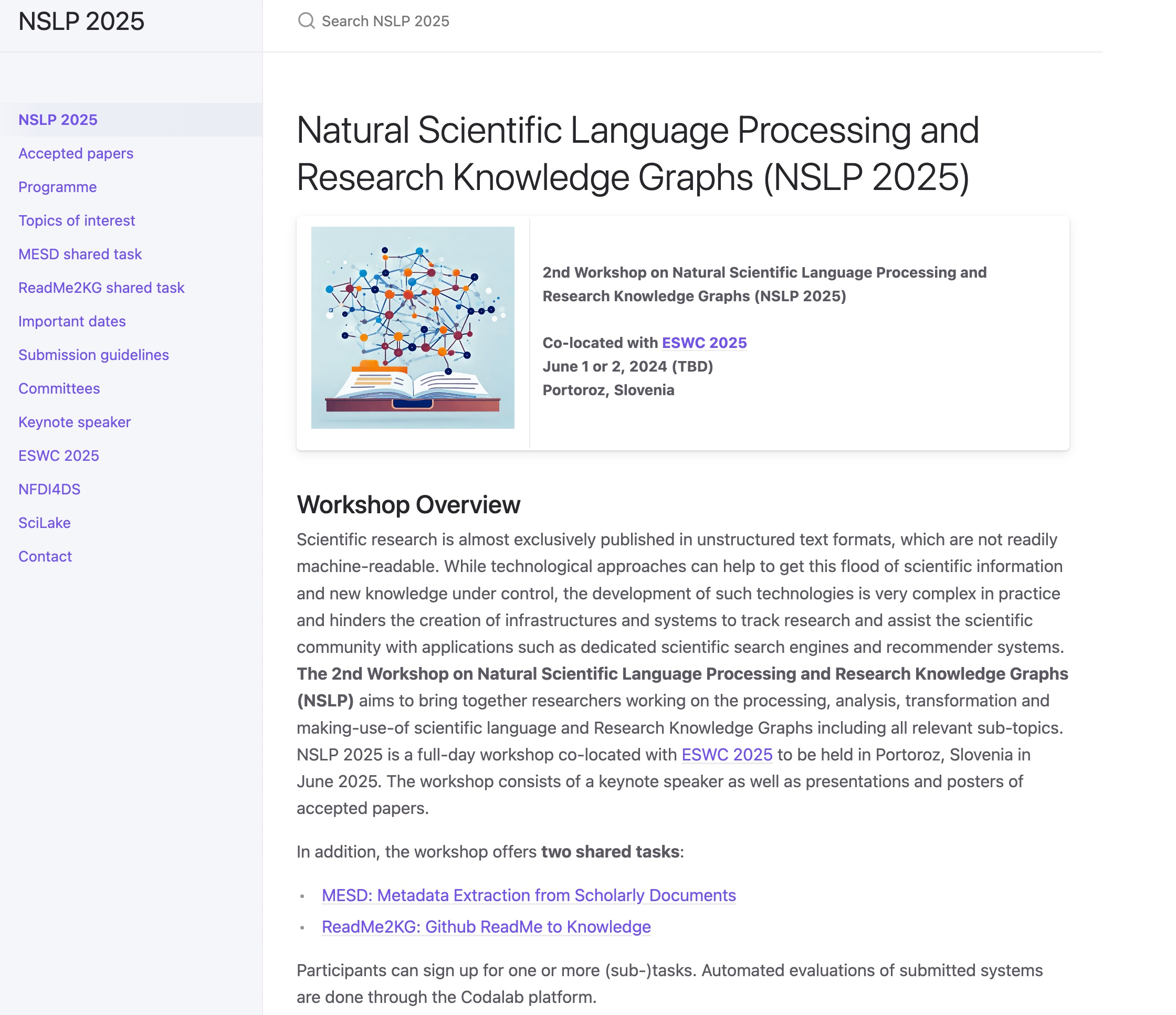Open MESD shared task sidebar link
The image size is (1176, 1015).
[80, 253]
